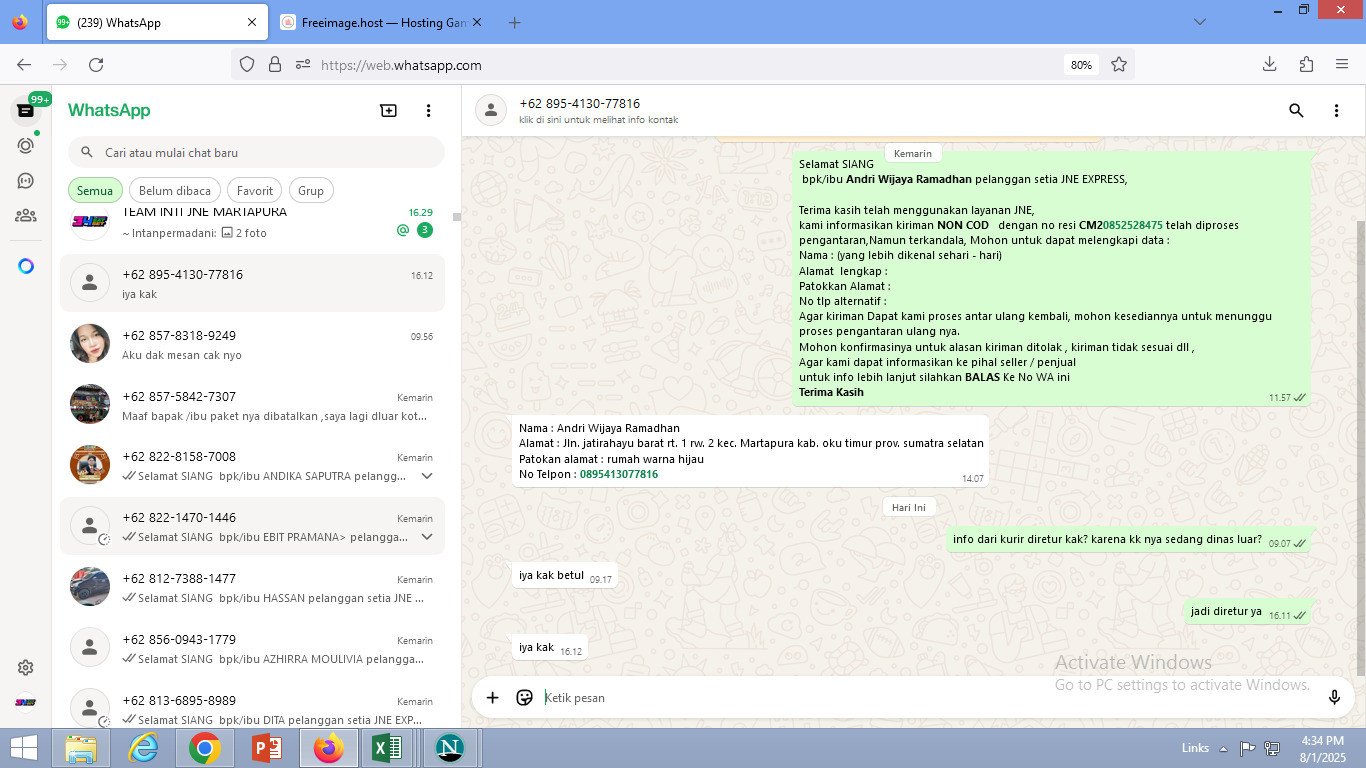Open the Chats icon in WhatsApp sidebar
The width and height of the screenshot is (1366, 768).
tap(26, 110)
